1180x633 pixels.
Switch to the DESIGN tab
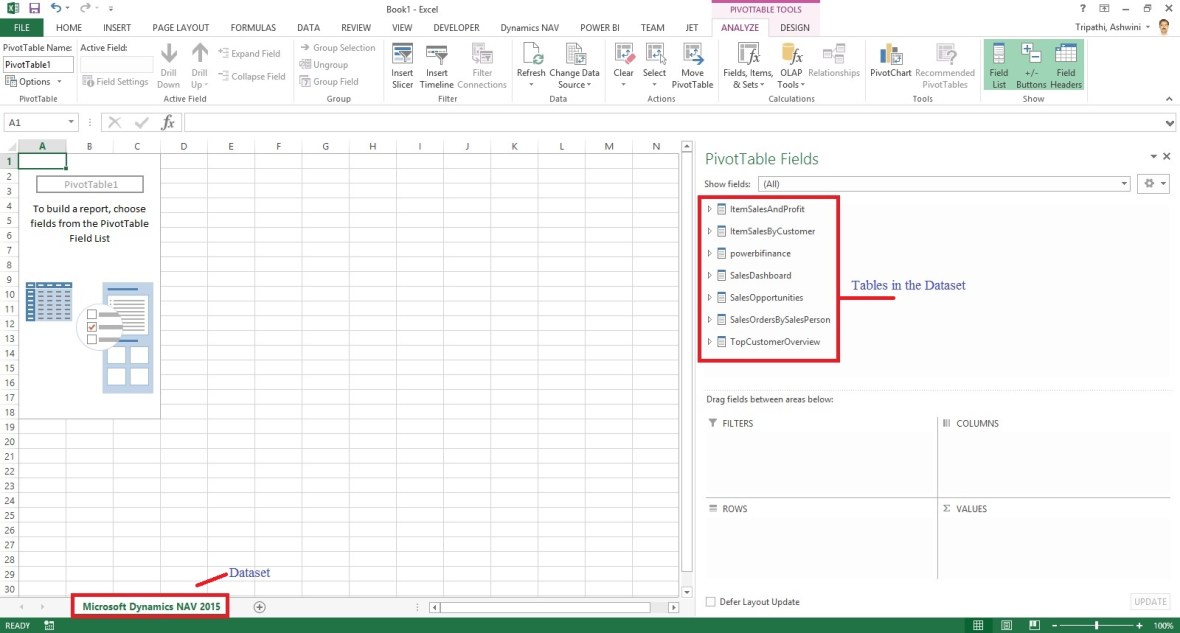(794, 27)
